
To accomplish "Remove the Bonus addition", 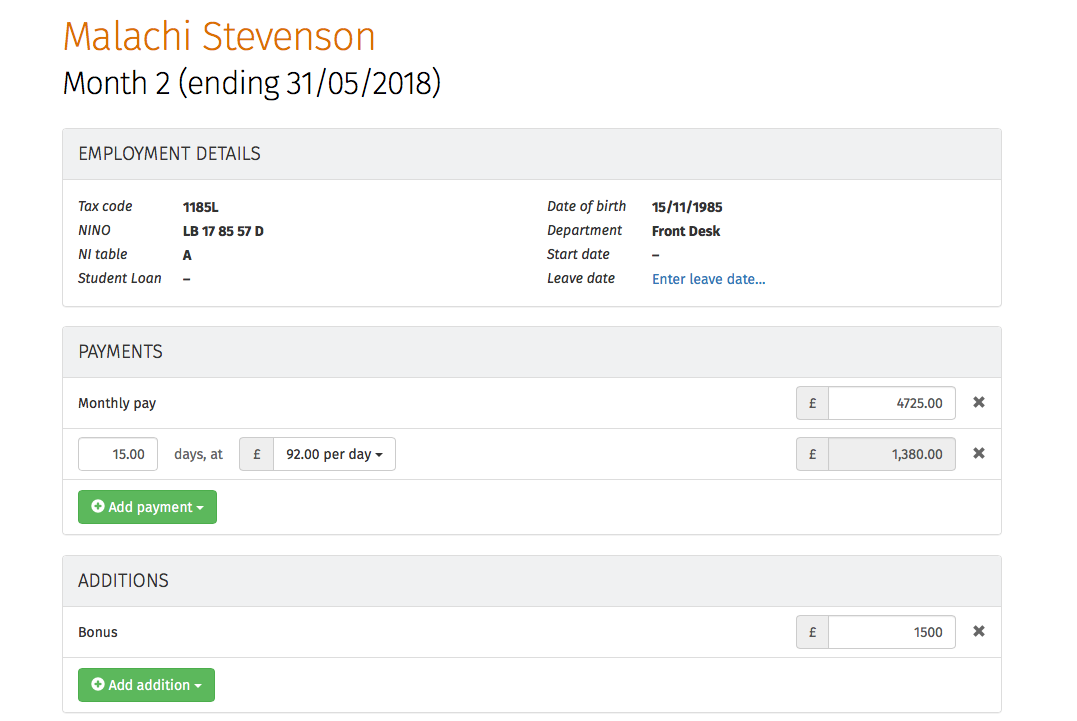I will click(x=979, y=631).
